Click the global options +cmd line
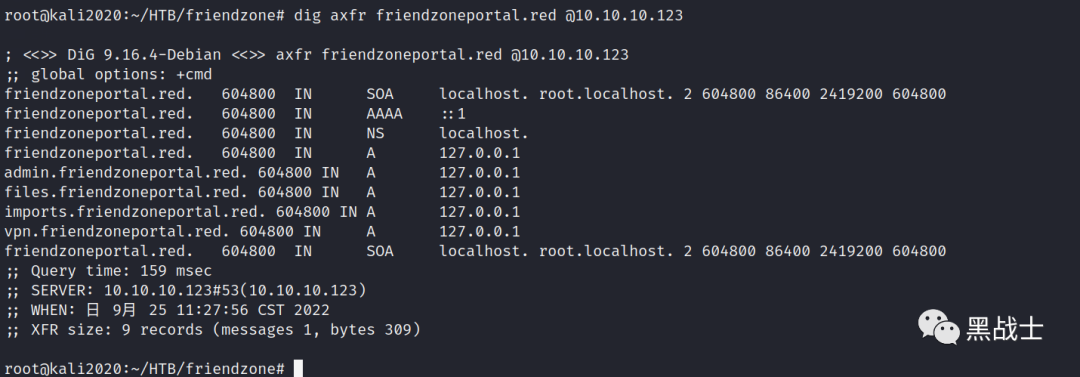This screenshot has width=1080, height=377. point(108,74)
